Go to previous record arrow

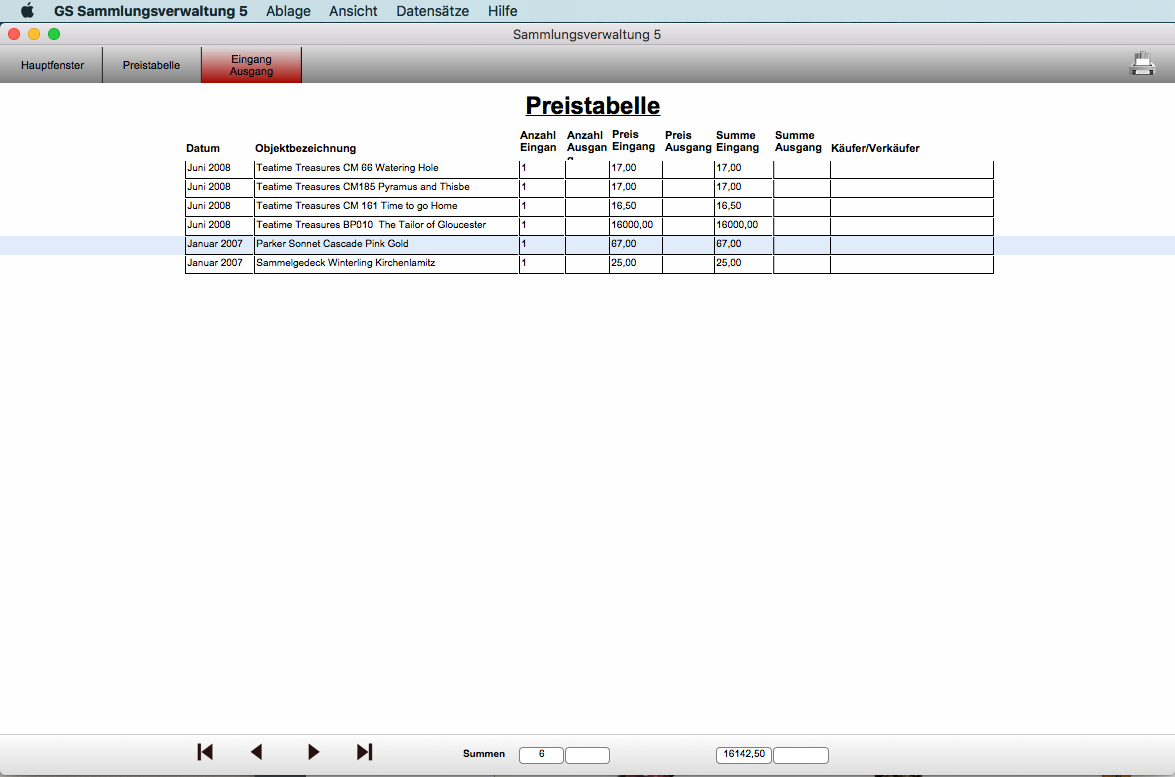256,752
